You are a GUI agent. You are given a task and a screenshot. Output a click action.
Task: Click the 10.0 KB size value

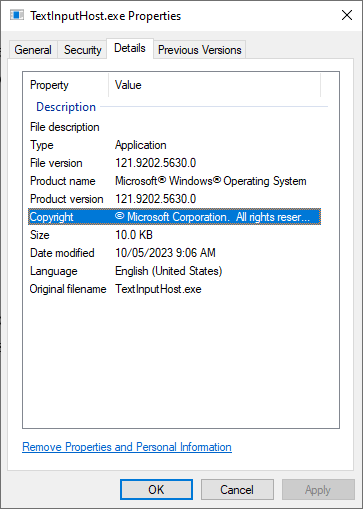134,235
